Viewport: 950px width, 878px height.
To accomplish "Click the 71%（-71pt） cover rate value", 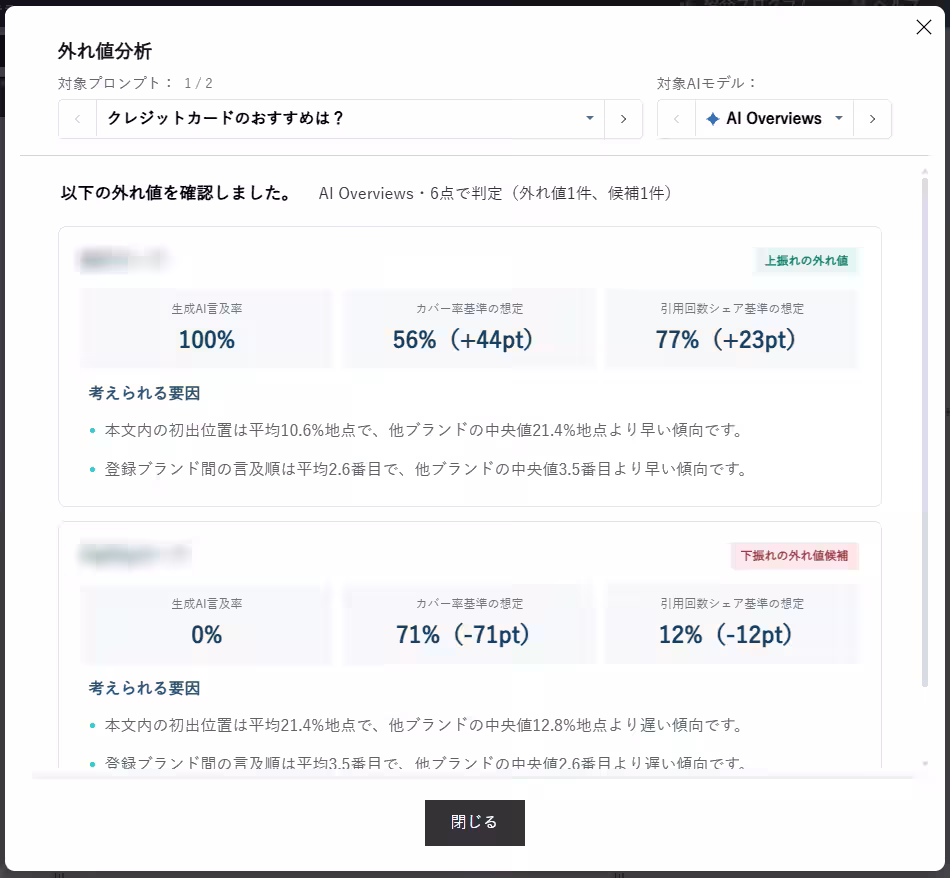I will [x=463, y=634].
